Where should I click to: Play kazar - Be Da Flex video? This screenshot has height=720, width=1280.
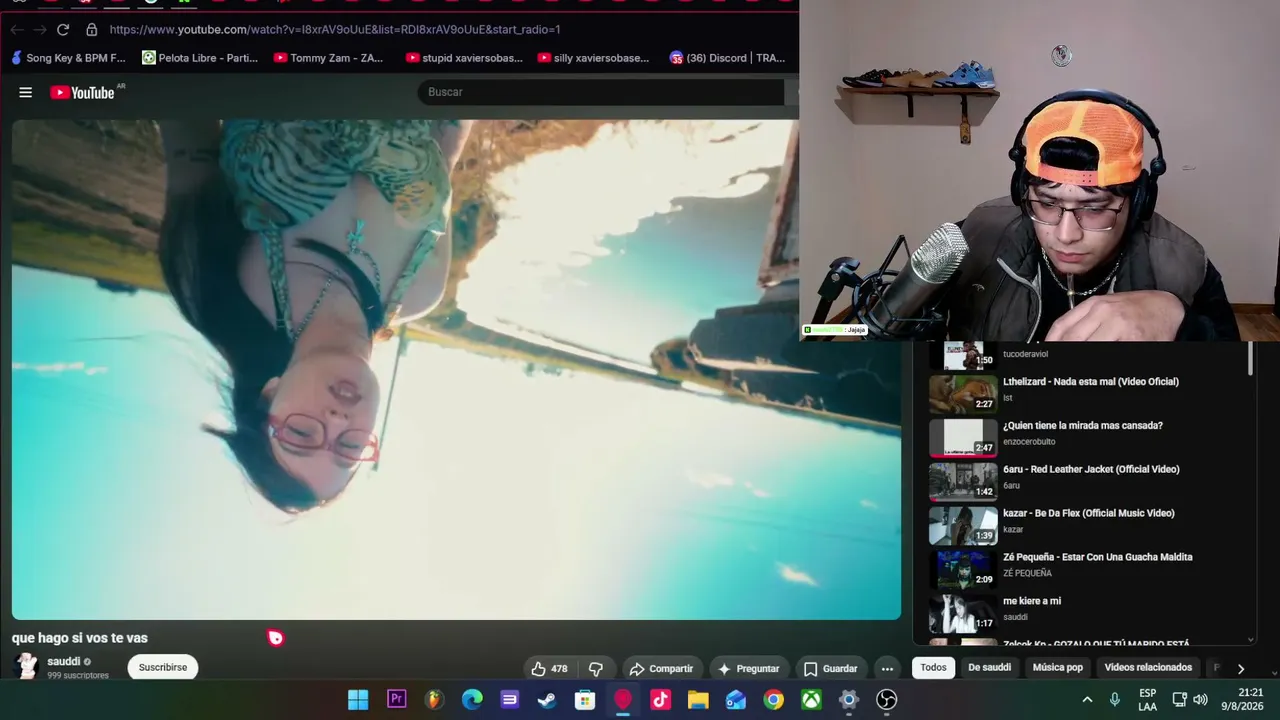pyautogui.click(x=1089, y=514)
